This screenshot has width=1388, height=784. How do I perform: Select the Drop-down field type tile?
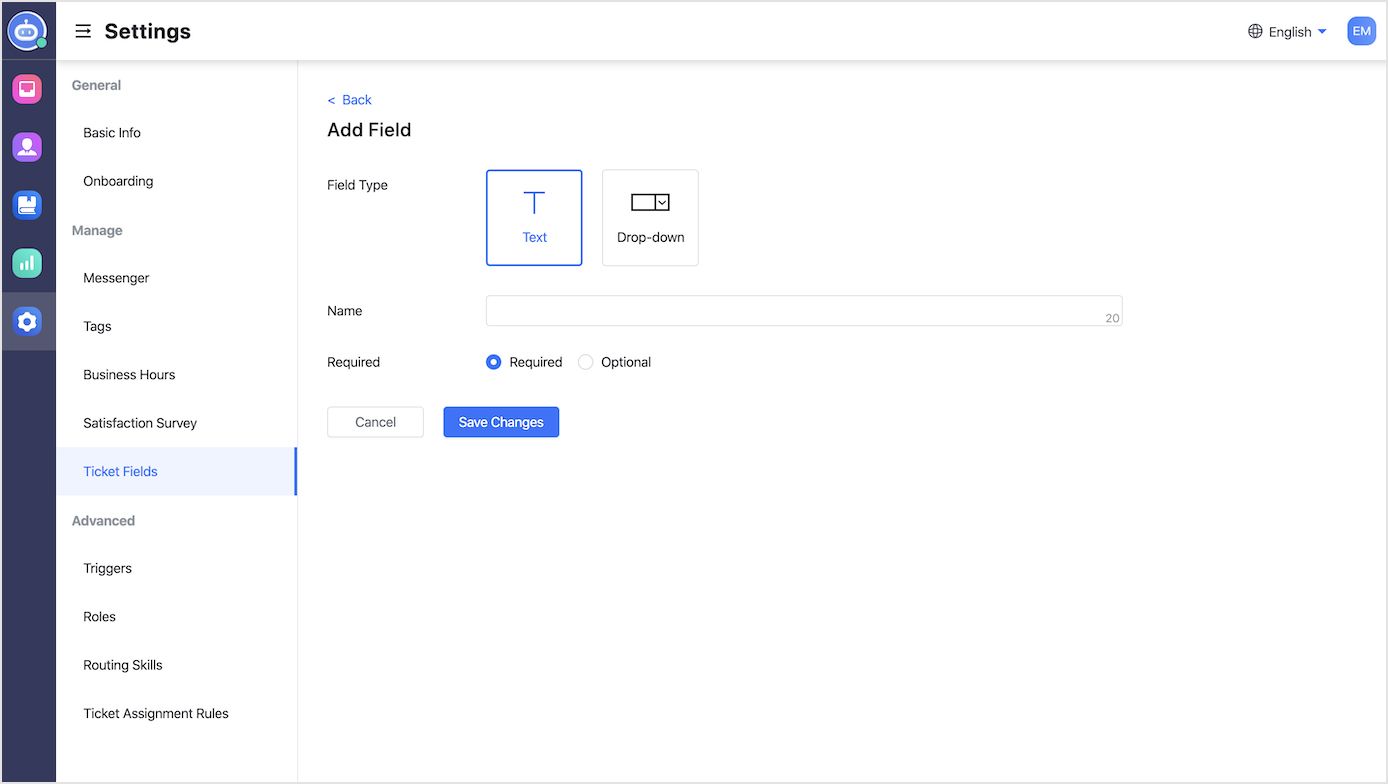point(650,217)
